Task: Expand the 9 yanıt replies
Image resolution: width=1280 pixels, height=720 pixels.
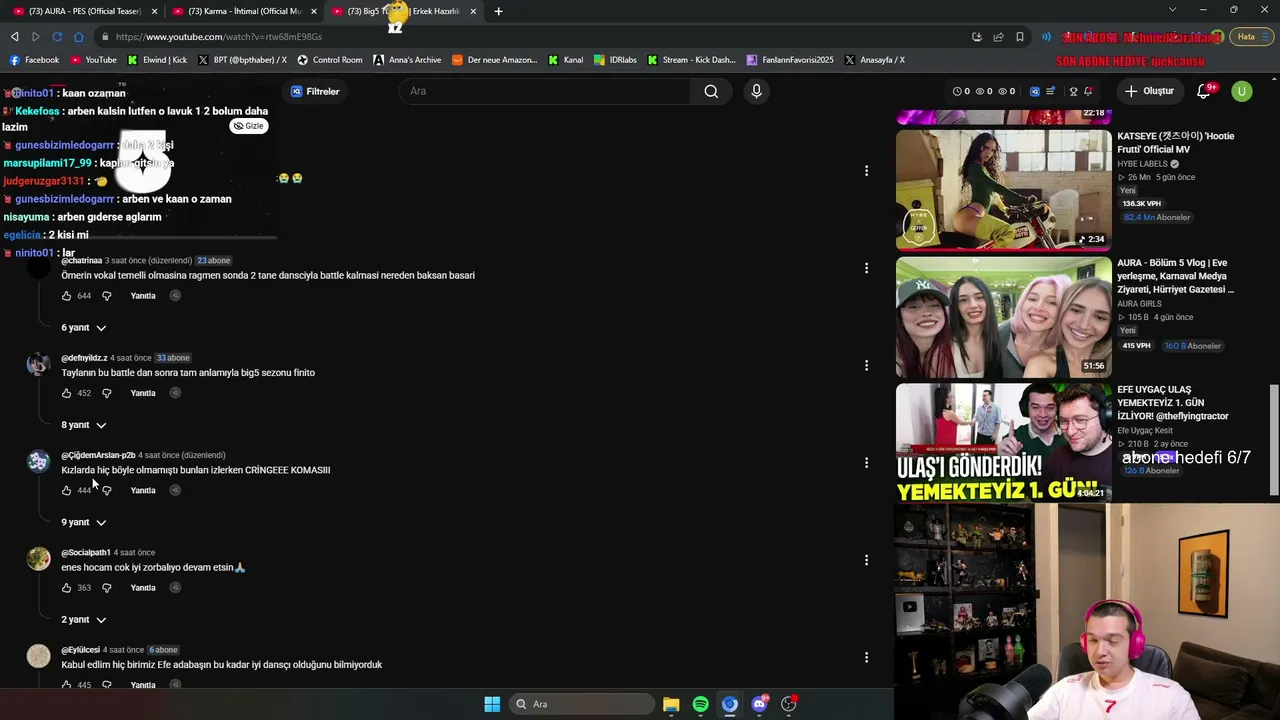Action: point(84,522)
